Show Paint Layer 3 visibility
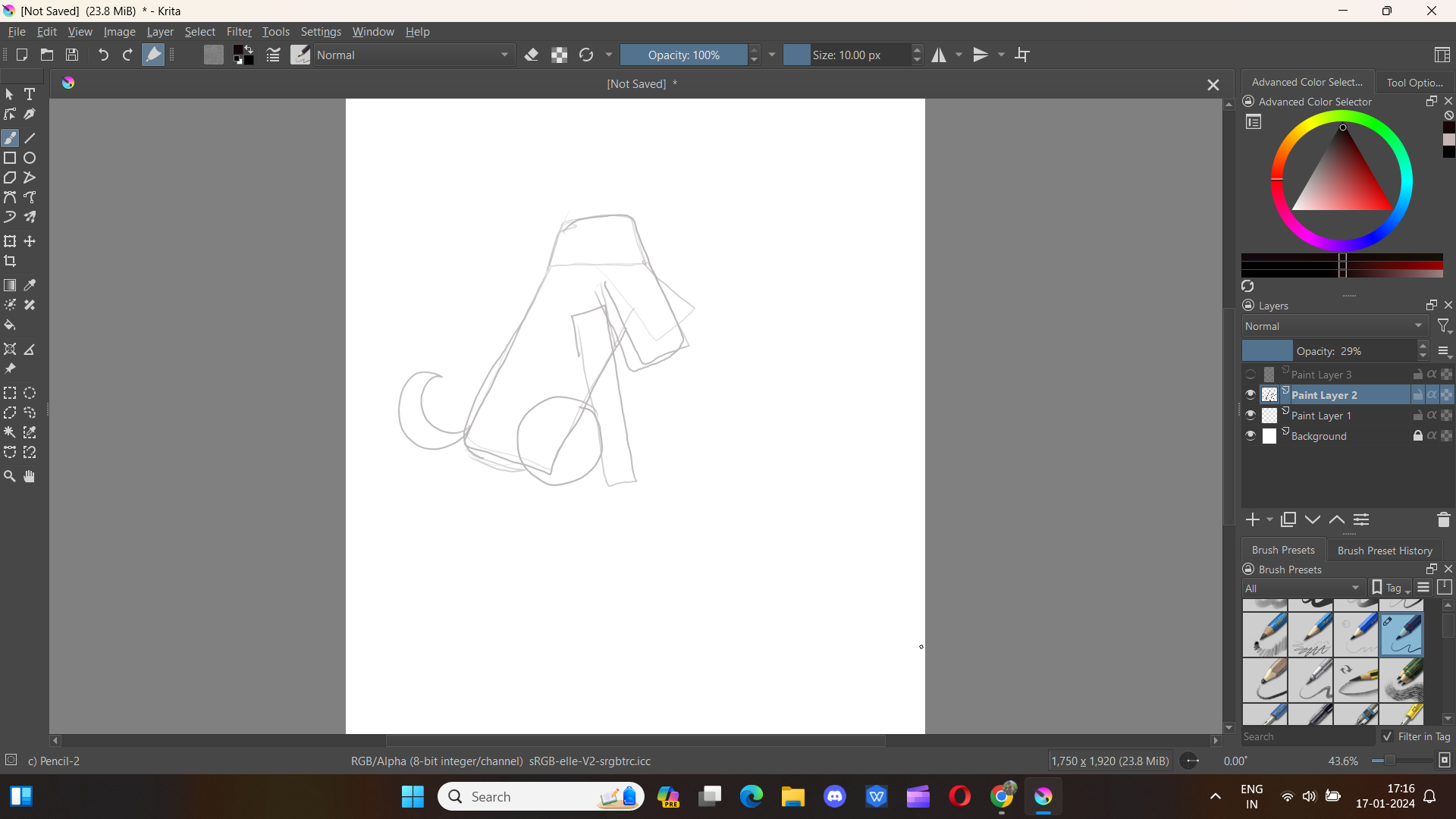 tap(1250, 375)
